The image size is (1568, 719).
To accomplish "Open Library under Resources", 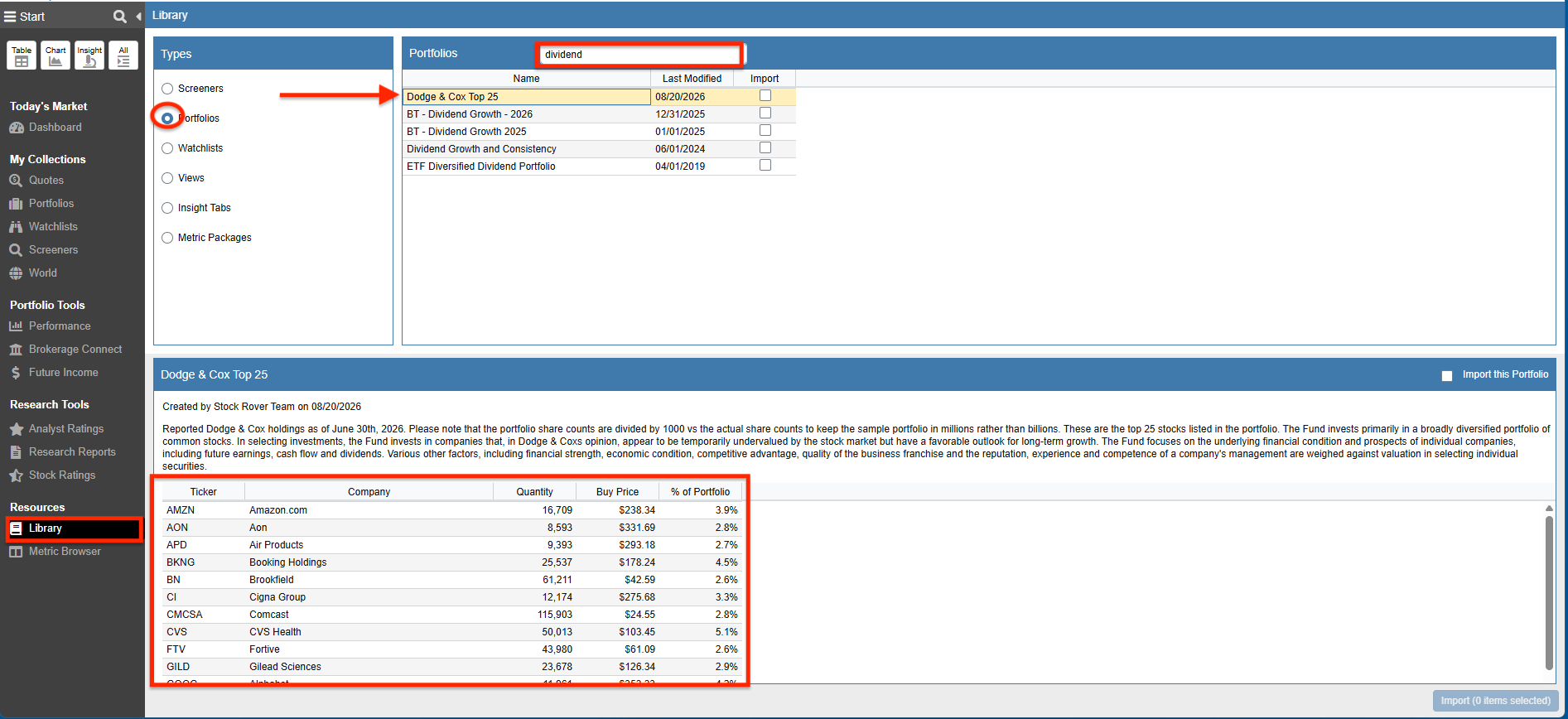I will pyautogui.click(x=46, y=528).
